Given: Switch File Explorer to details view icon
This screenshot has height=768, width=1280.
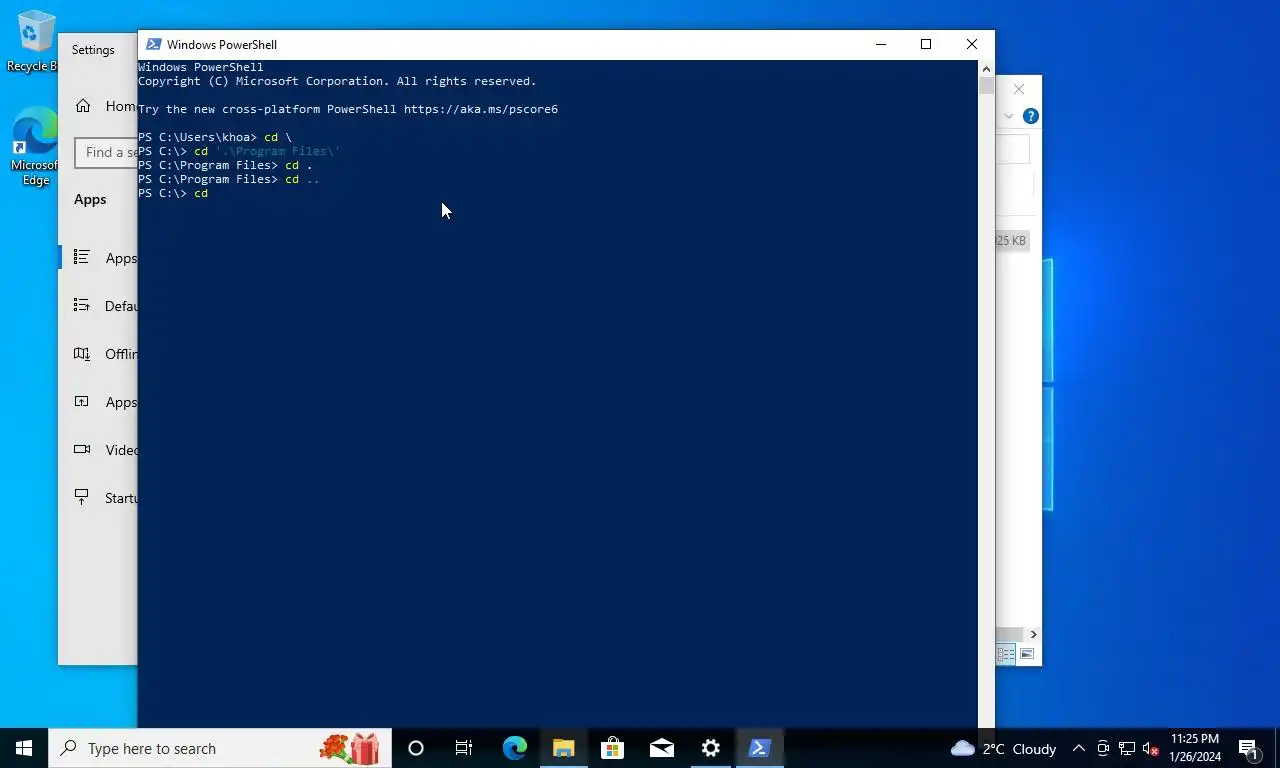Looking at the screenshot, I should 1007,654.
